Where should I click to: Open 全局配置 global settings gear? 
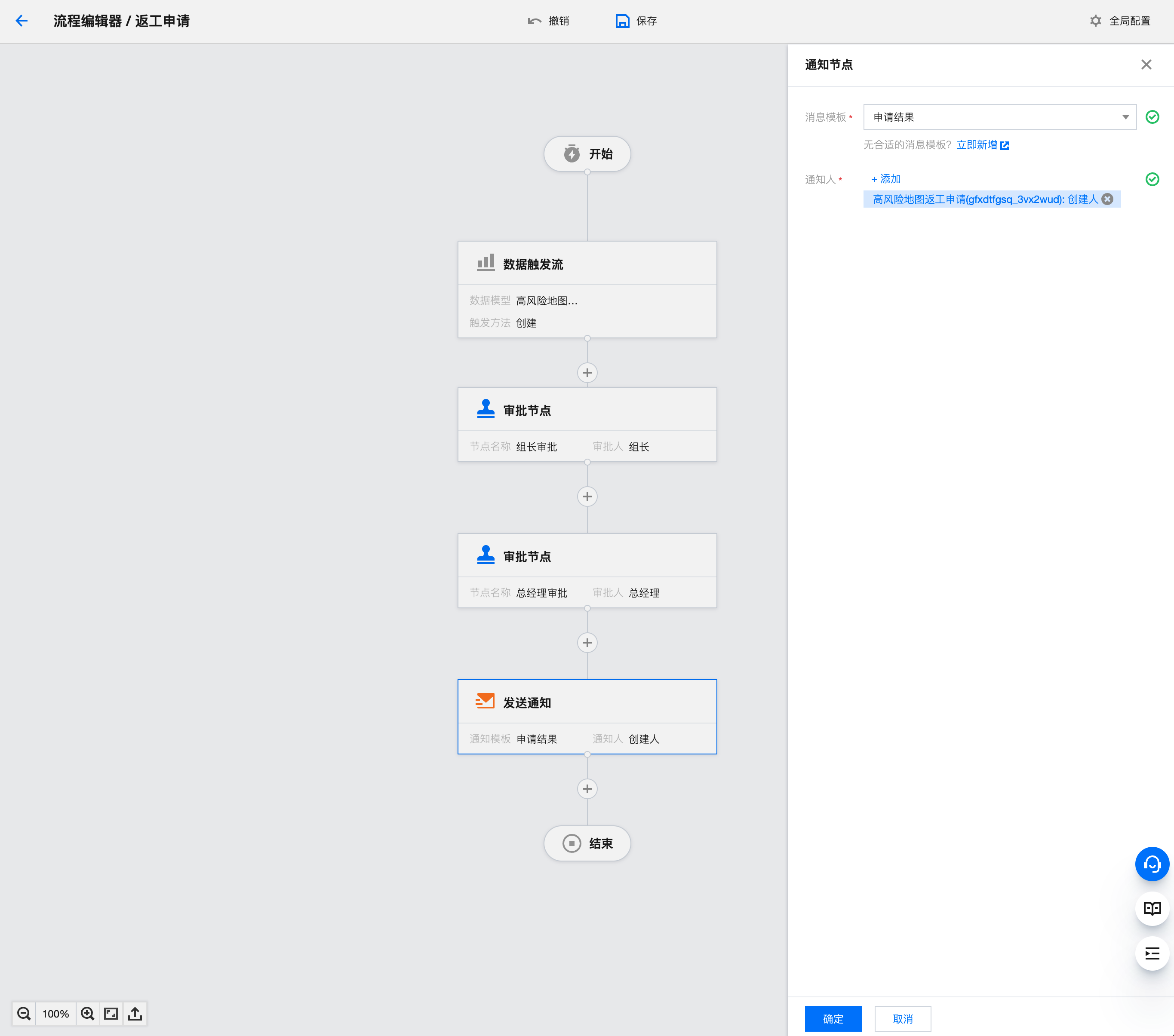(x=1095, y=21)
